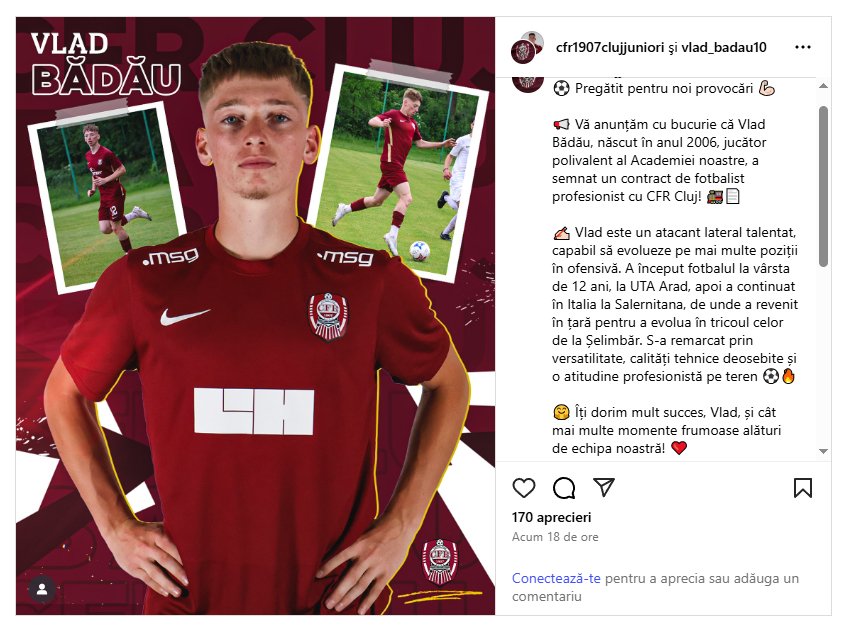The height and width of the screenshot is (632, 860).
Task: Click the Conectează-te login link
Action: [x=556, y=578]
